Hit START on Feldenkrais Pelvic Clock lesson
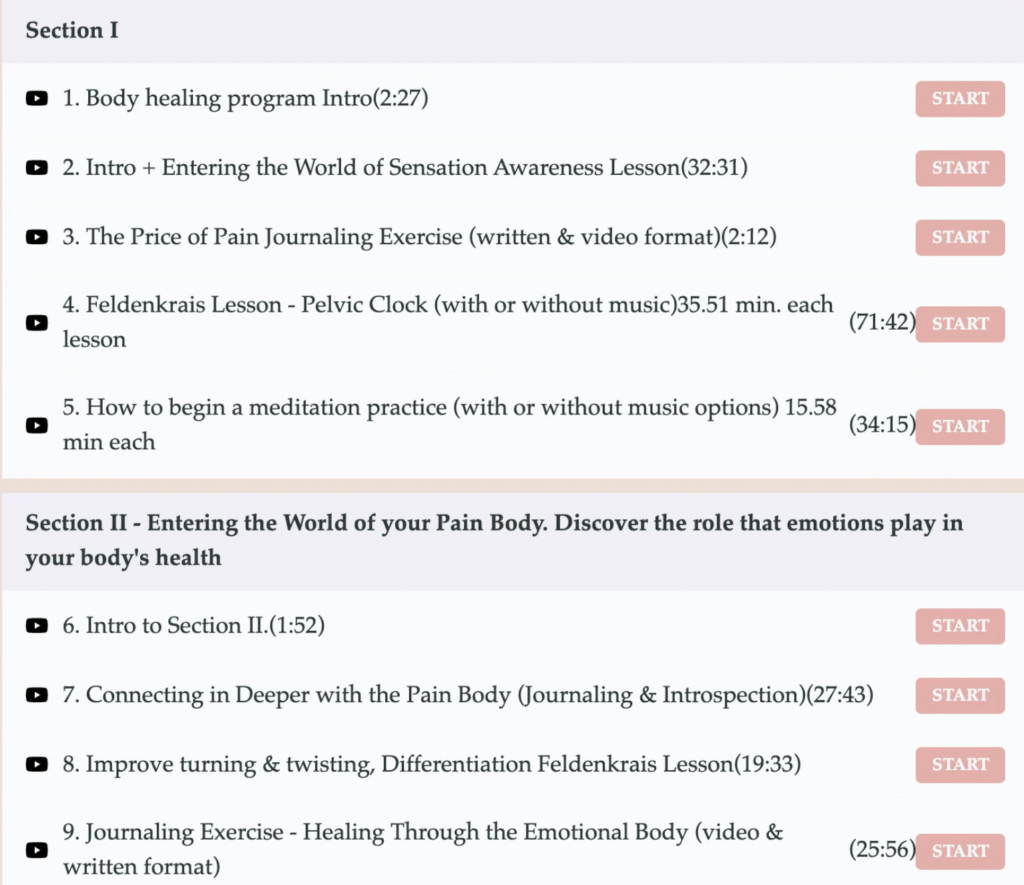Screen dimensions: 1024x885 (960, 323)
